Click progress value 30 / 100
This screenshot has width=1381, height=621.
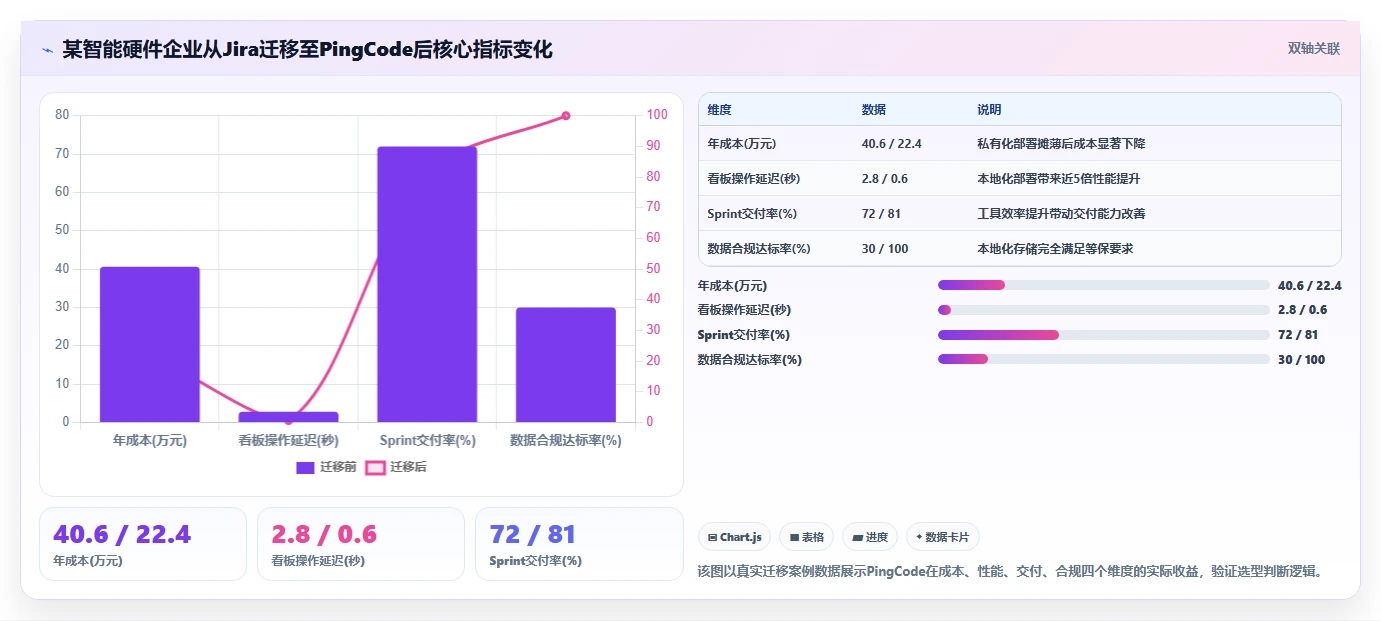pos(1301,360)
